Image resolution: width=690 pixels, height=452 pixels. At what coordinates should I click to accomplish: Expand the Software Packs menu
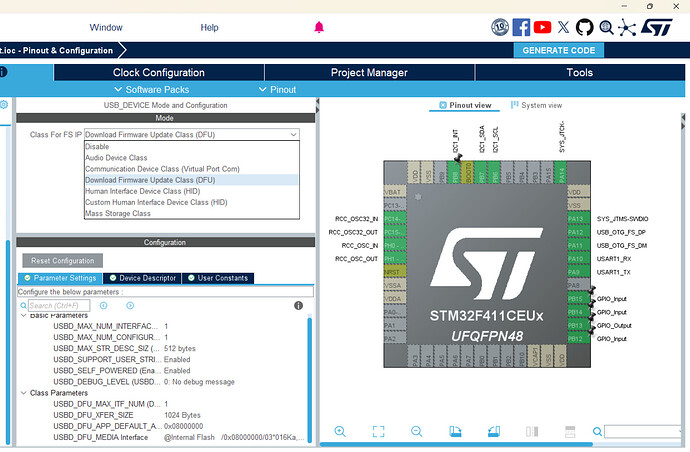[x=156, y=89]
